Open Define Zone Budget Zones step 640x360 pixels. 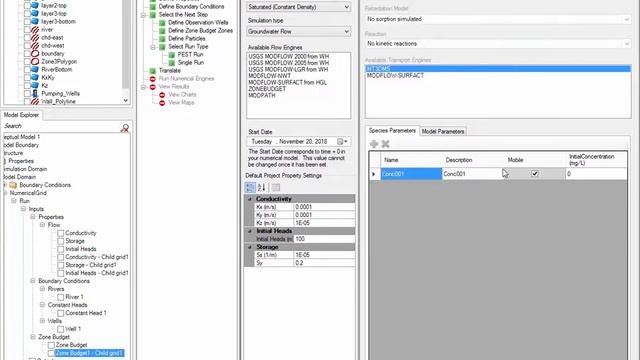200,31
